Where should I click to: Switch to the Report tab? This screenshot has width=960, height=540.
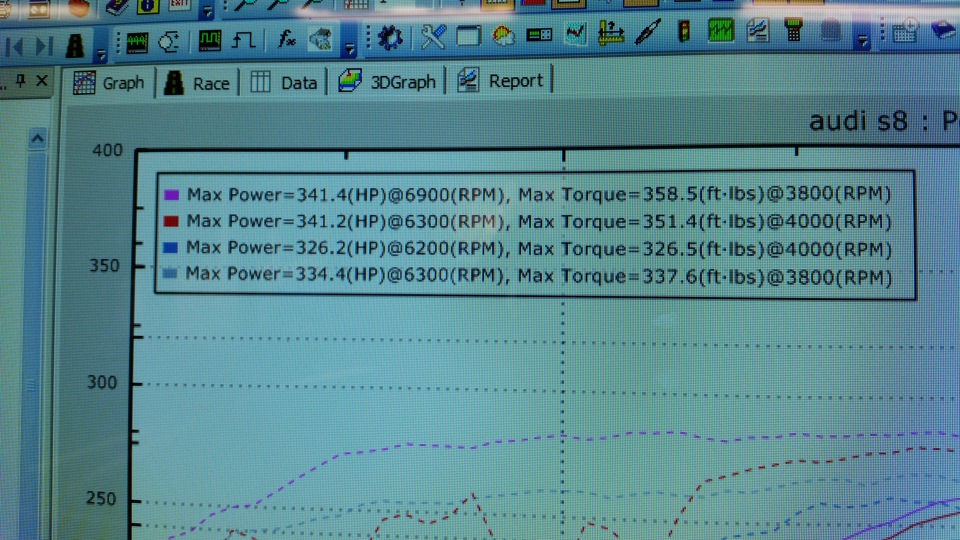pos(500,80)
